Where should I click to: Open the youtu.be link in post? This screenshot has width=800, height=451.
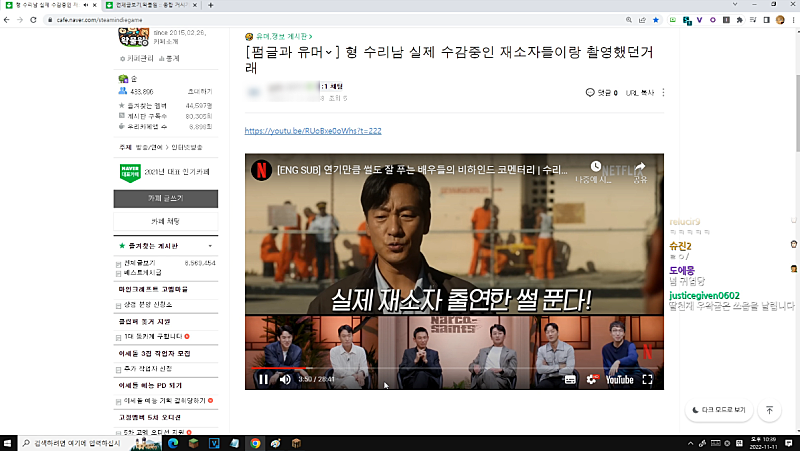(x=313, y=131)
